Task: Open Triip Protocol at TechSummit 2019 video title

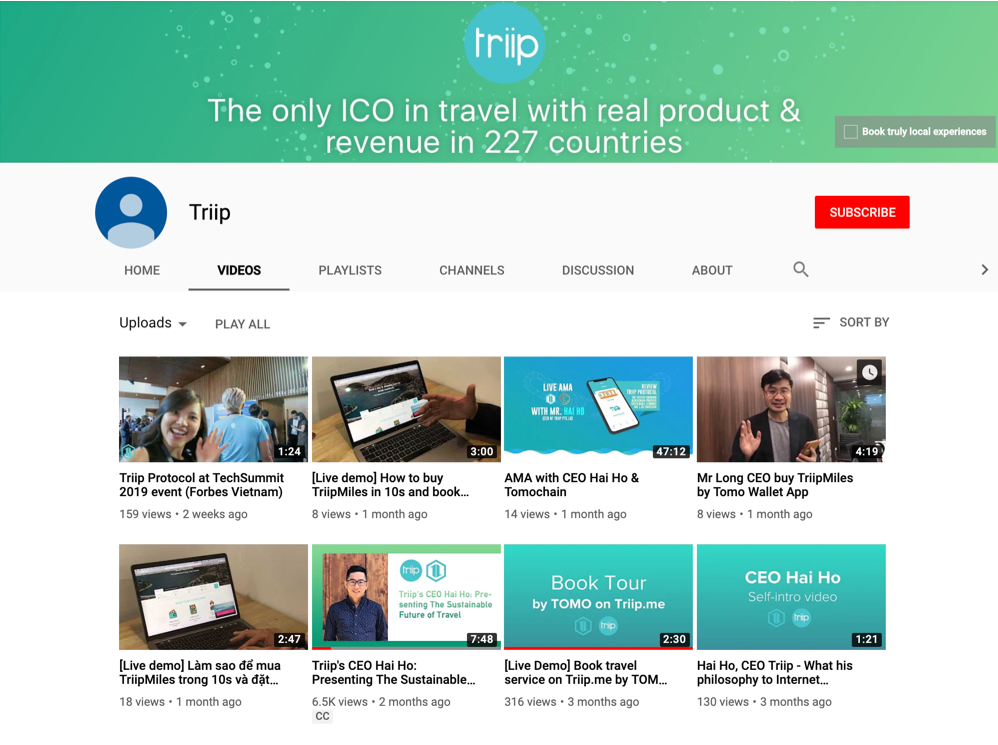Action: pyautogui.click(x=202, y=485)
